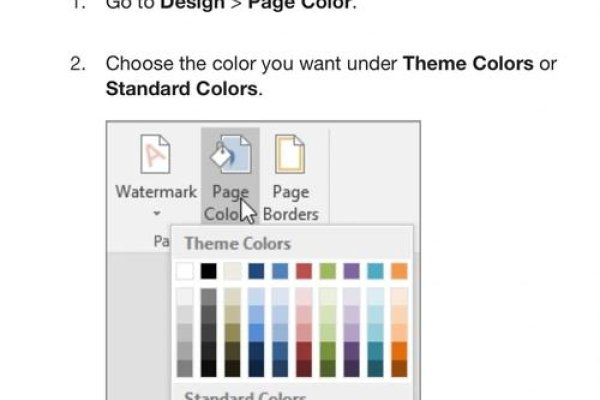The width and height of the screenshot is (600, 400).
Task: Pick the red theme color in top row
Action: (304, 271)
